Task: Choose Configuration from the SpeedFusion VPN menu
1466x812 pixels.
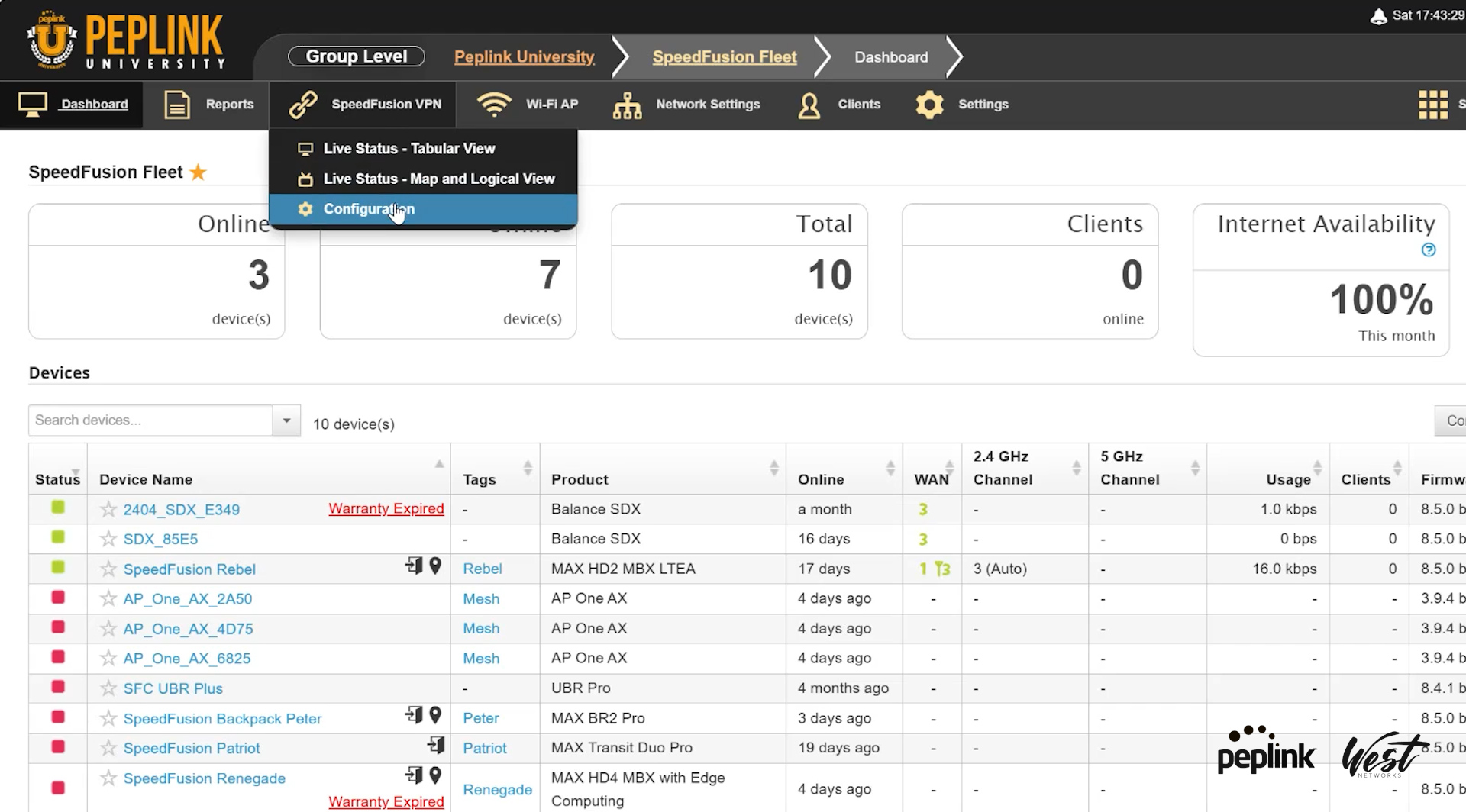Action: (x=370, y=208)
